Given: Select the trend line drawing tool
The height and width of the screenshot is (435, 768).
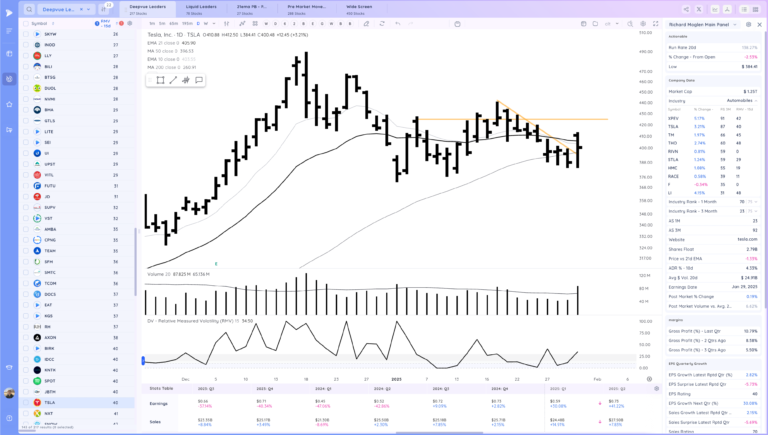Looking at the screenshot, I should [x=173, y=80].
